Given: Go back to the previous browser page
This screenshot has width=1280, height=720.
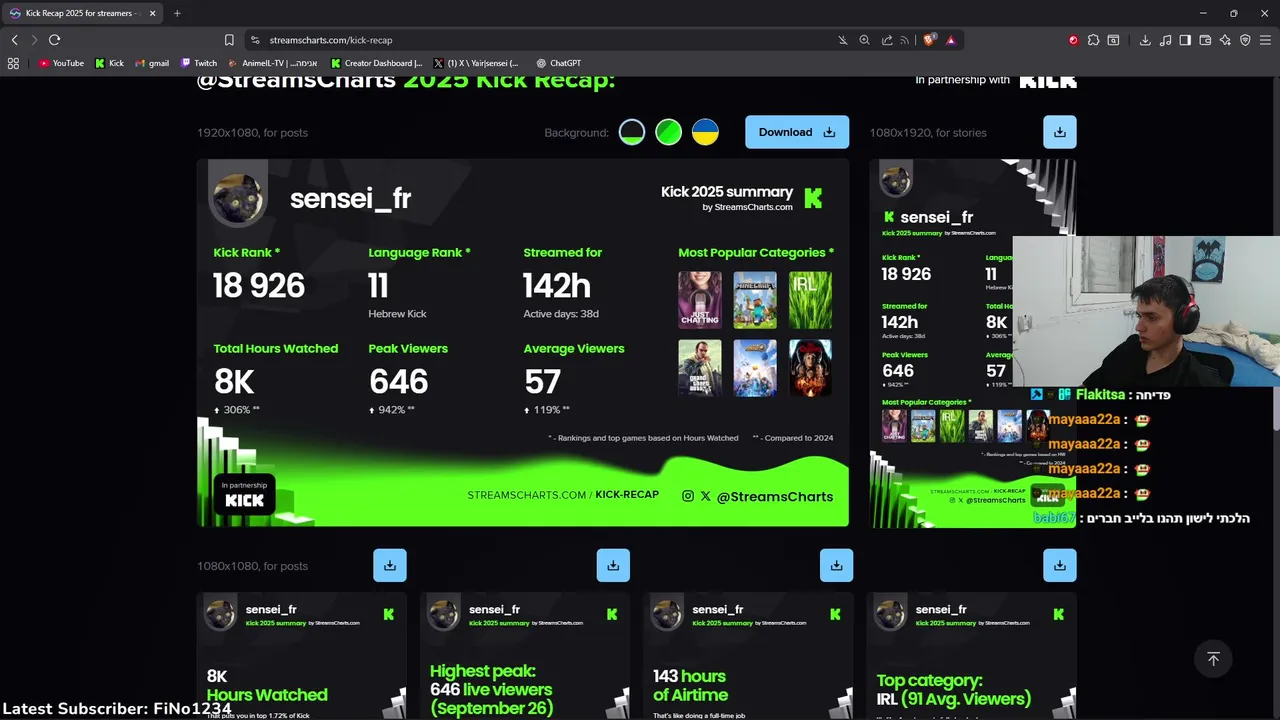Looking at the screenshot, I should click(x=14, y=40).
